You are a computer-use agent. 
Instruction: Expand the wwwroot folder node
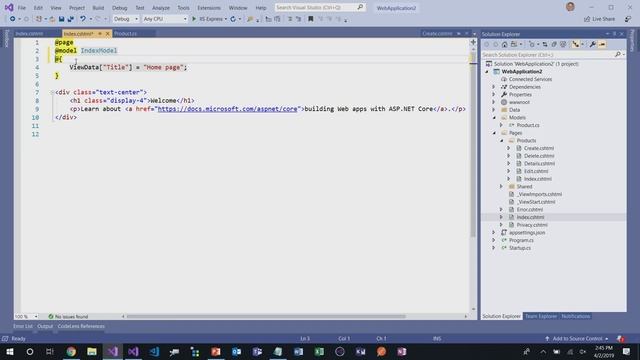coord(493,102)
